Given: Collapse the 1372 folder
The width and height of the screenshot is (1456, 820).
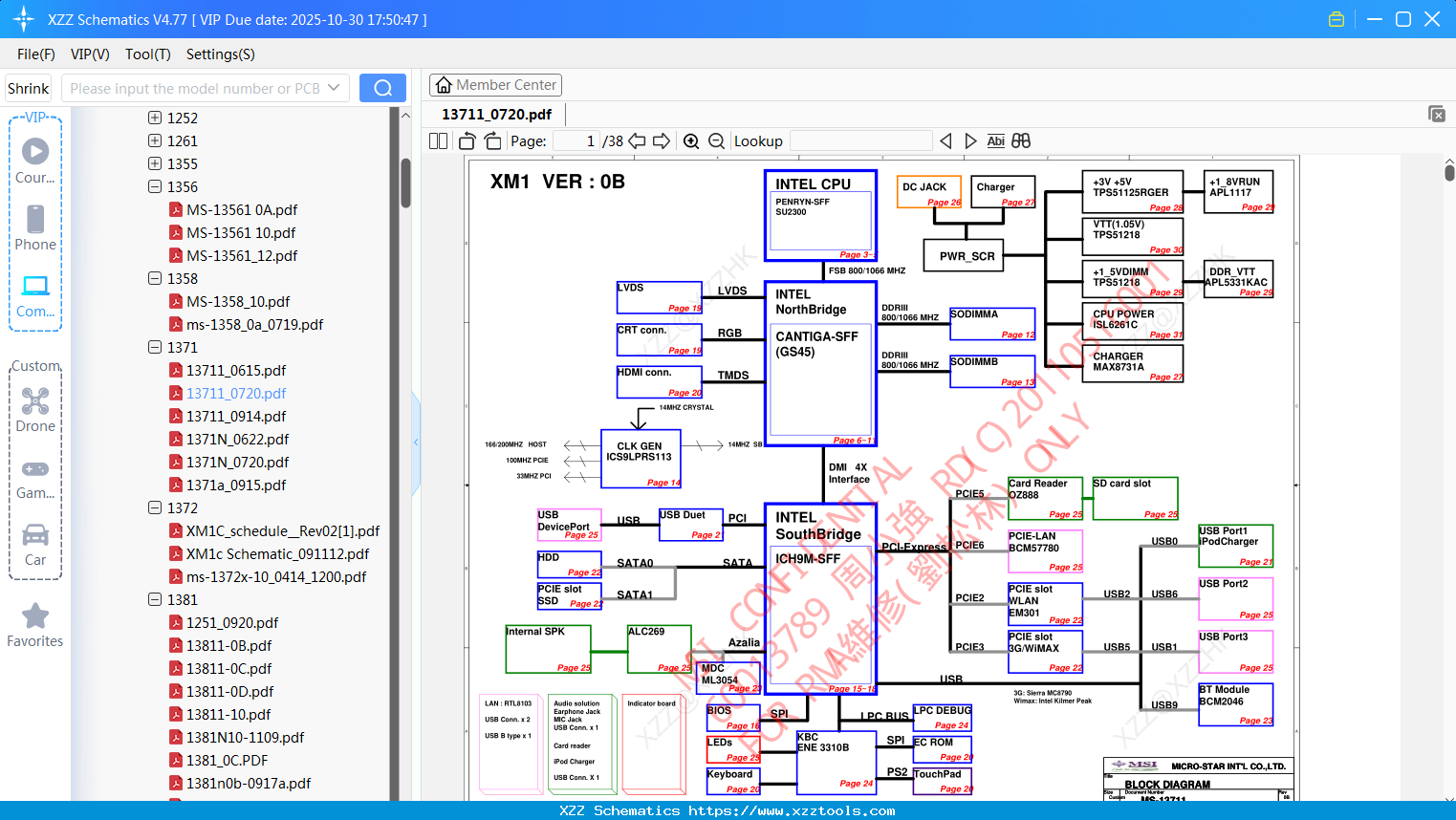Looking at the screenshot, I should click(x=155, y=508).
